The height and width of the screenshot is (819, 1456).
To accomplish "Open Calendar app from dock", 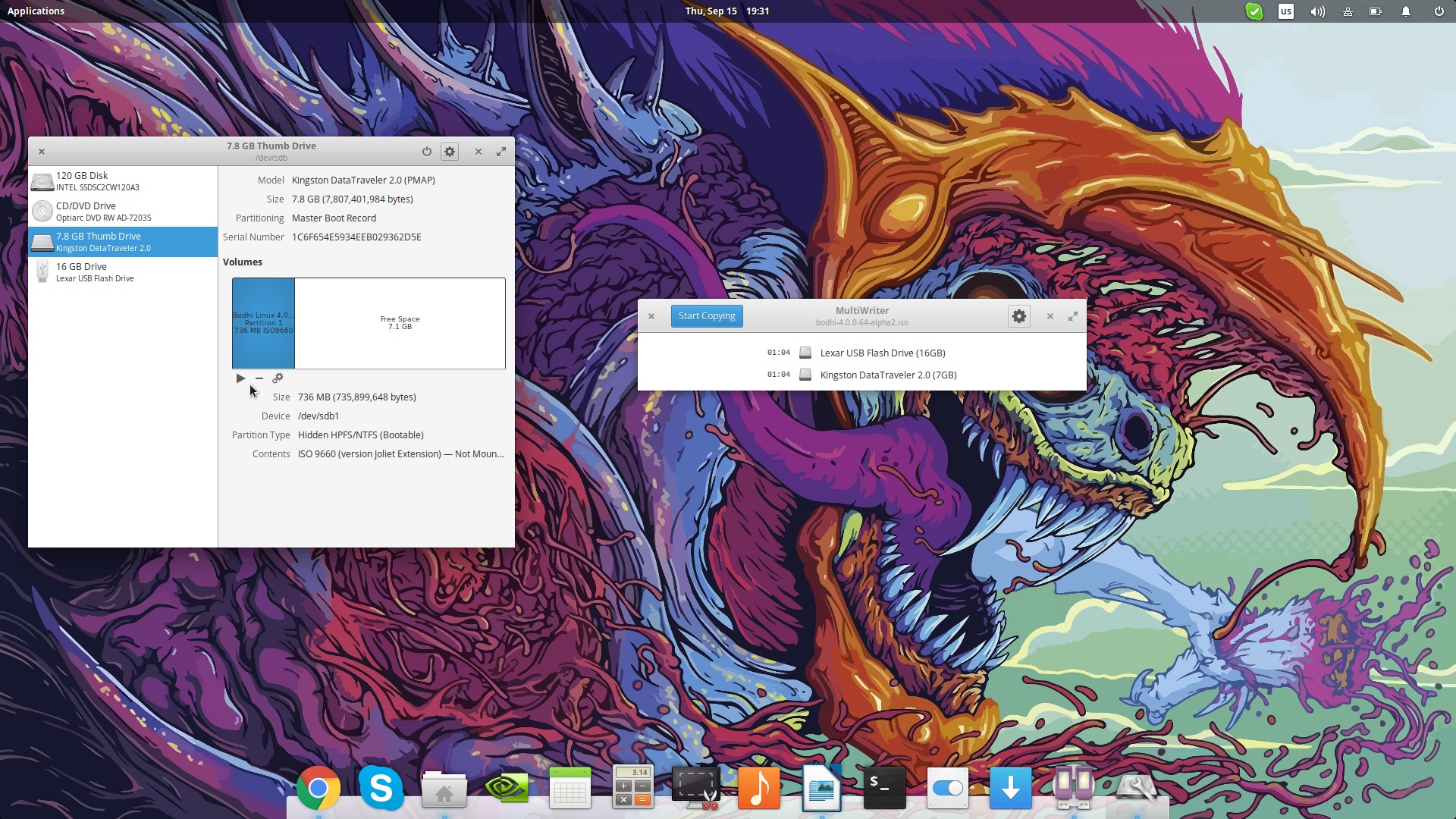I will [570, 788].
